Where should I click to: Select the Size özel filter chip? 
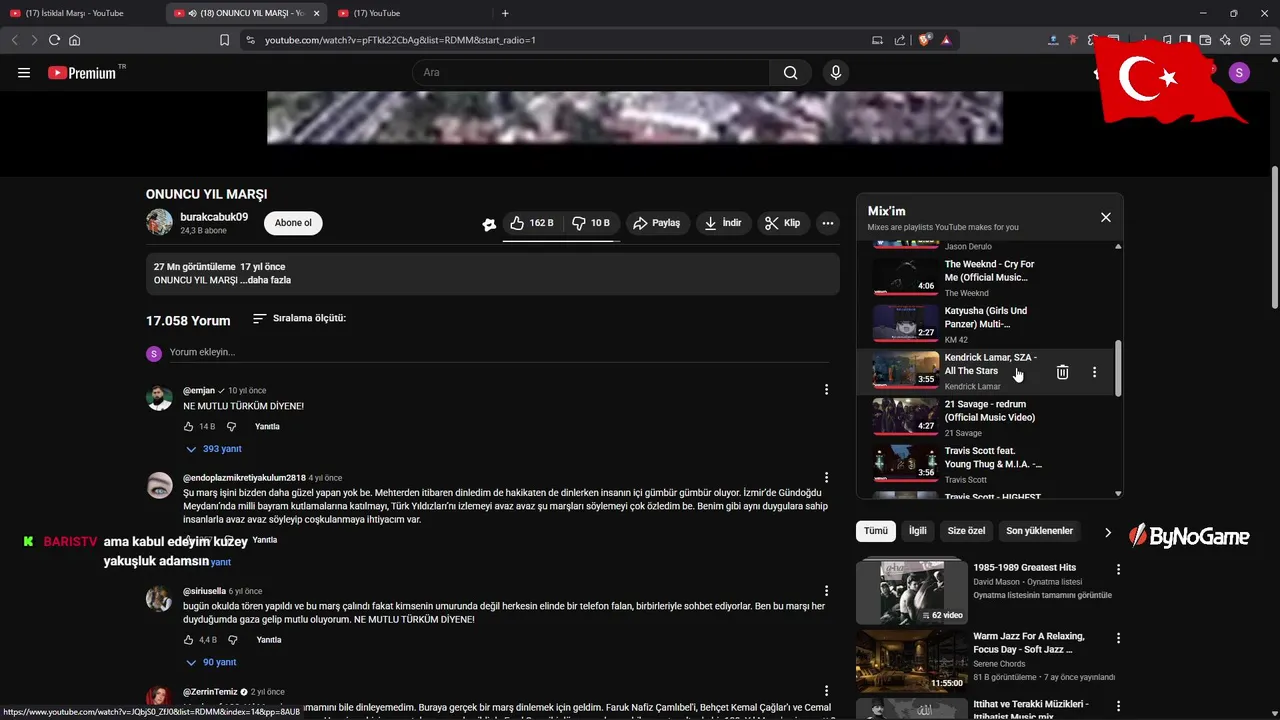(x=966, y=531)
